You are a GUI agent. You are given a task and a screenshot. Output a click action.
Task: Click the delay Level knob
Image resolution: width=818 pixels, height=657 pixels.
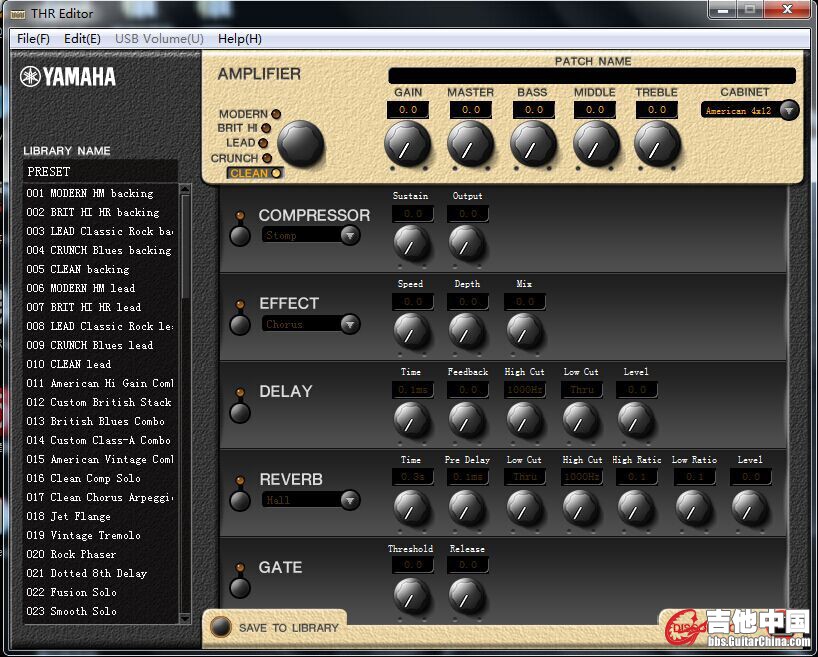pos(635,420)
